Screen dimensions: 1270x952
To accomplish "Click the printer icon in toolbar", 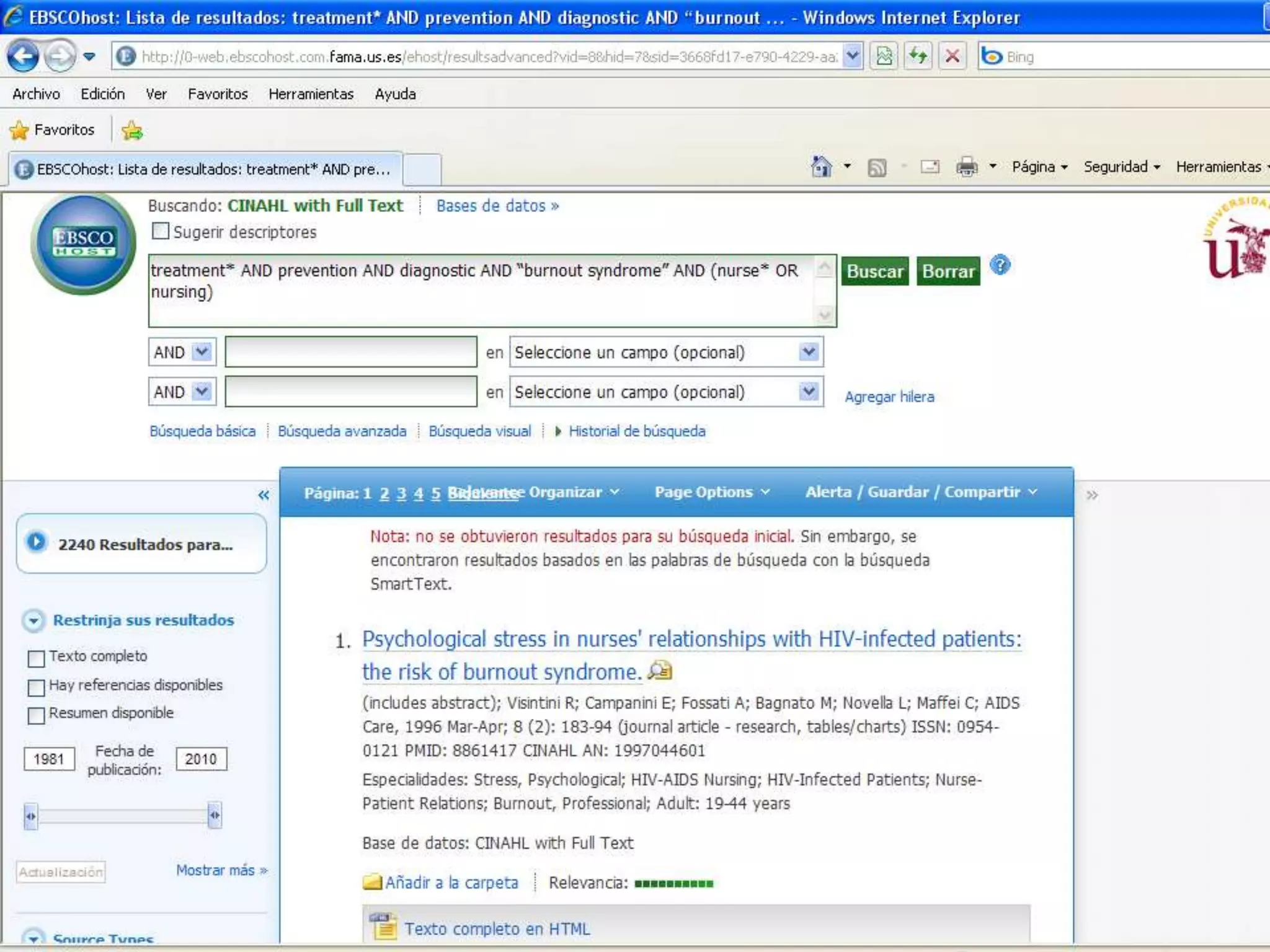I will (x=967, y=167).
